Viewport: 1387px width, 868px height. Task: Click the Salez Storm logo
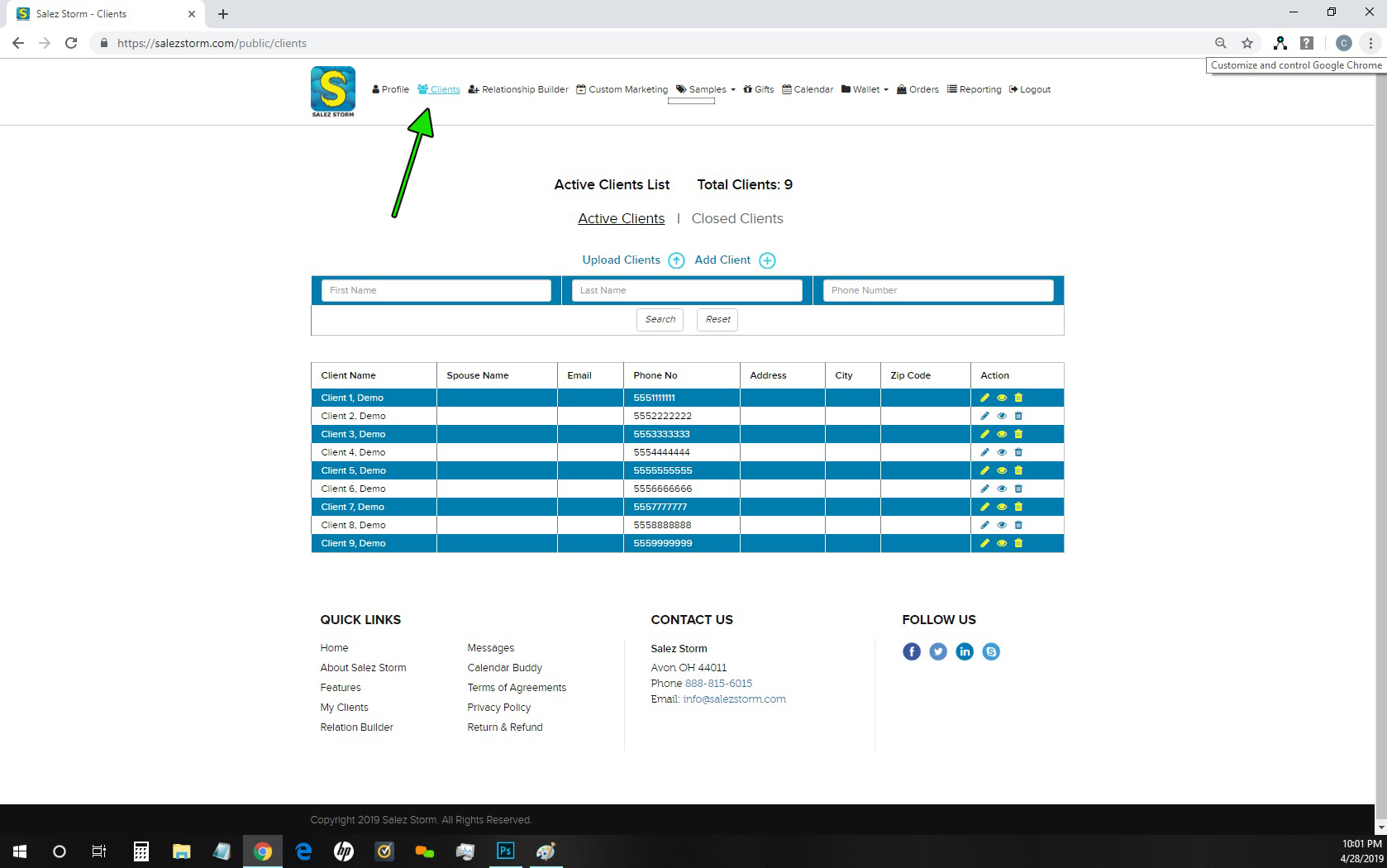coord(333,91)
